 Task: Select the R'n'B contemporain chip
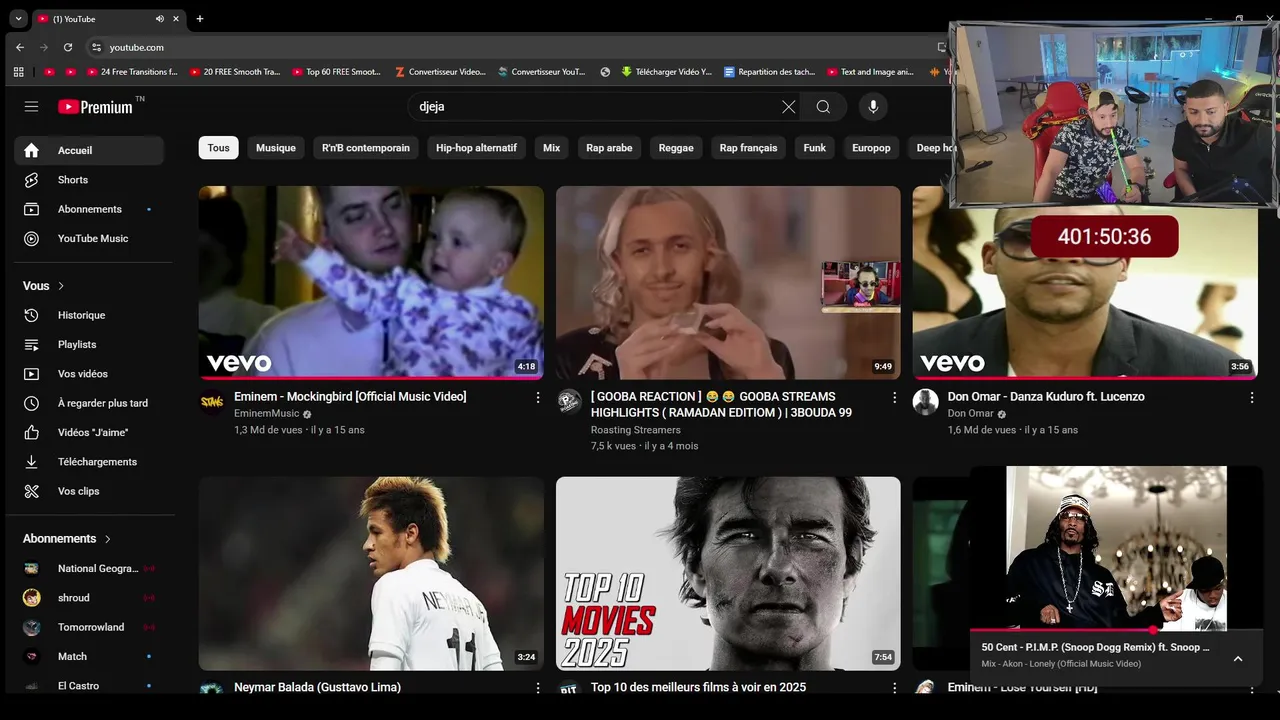(366, 148)
